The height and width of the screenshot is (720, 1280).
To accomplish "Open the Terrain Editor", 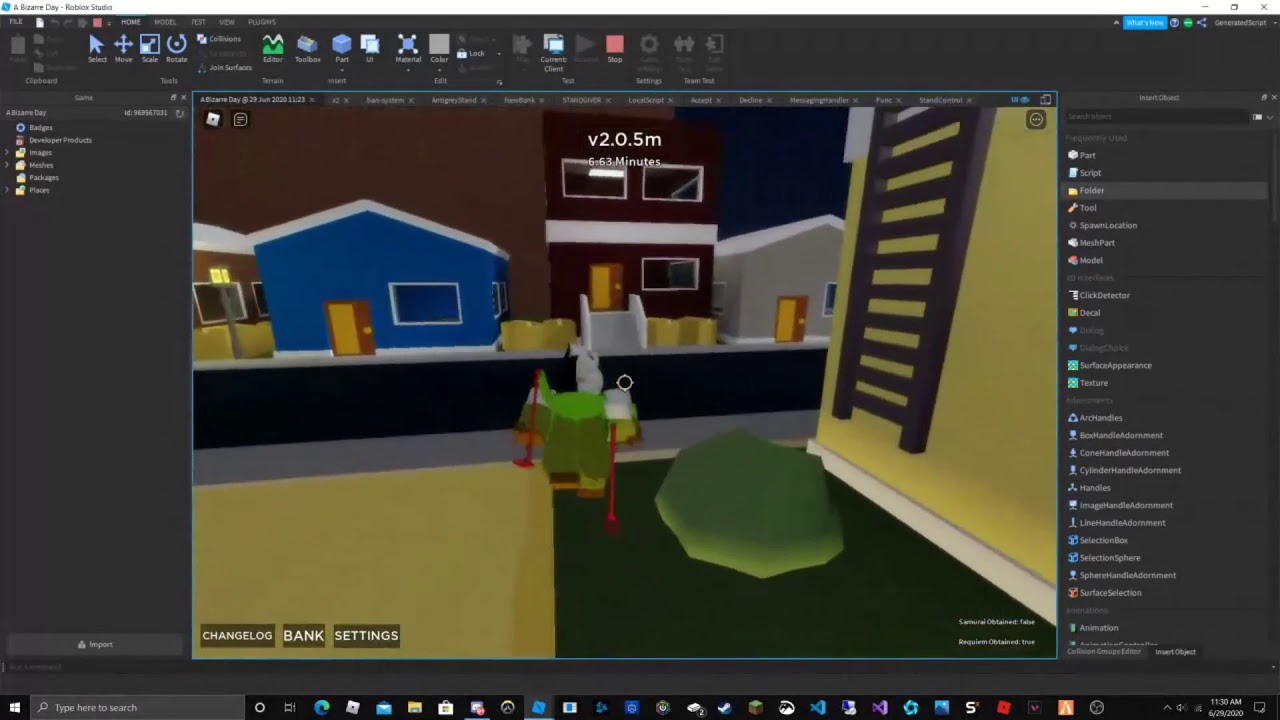I will (x=272, y=48).
